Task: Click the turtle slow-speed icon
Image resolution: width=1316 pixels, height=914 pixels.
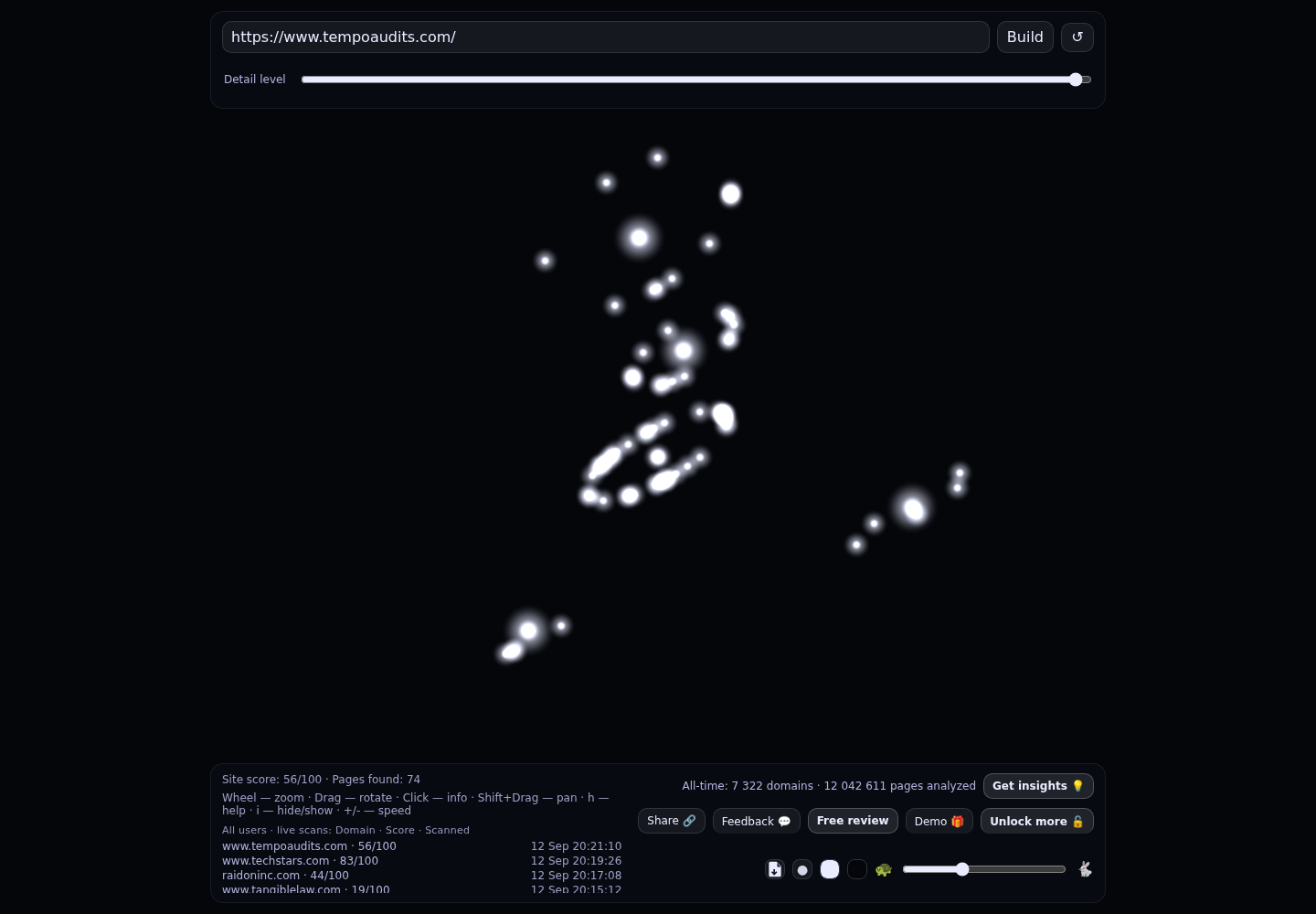Action: (x=883, y=869)
